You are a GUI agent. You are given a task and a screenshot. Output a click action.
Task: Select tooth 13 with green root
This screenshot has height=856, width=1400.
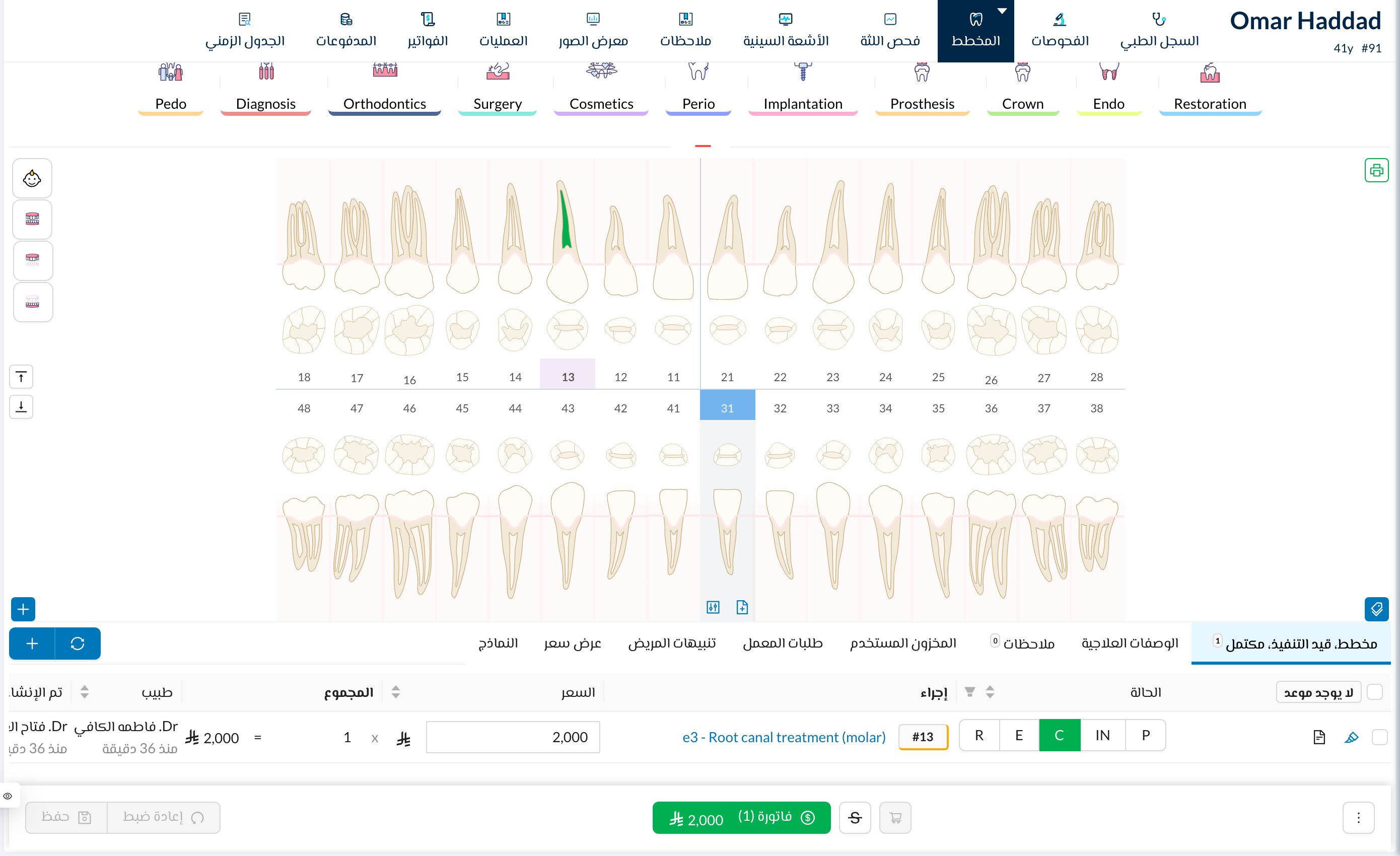pos(567,241)
